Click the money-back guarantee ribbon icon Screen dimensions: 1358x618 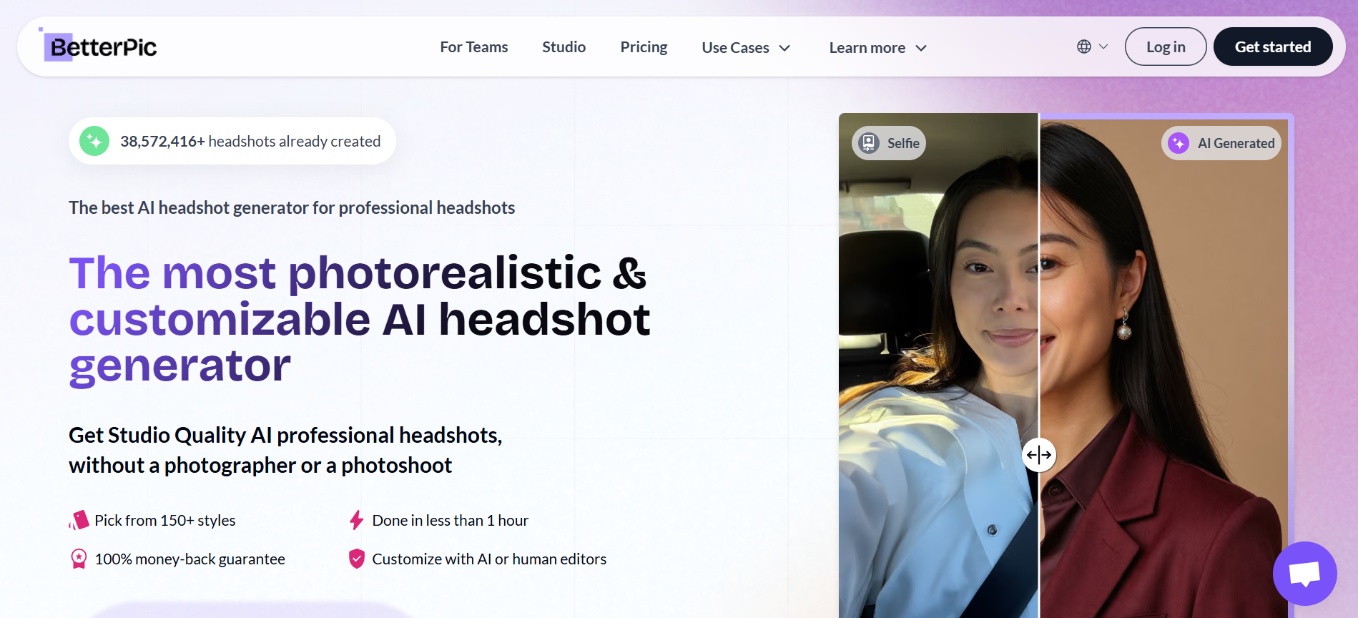tap(79, 559)
